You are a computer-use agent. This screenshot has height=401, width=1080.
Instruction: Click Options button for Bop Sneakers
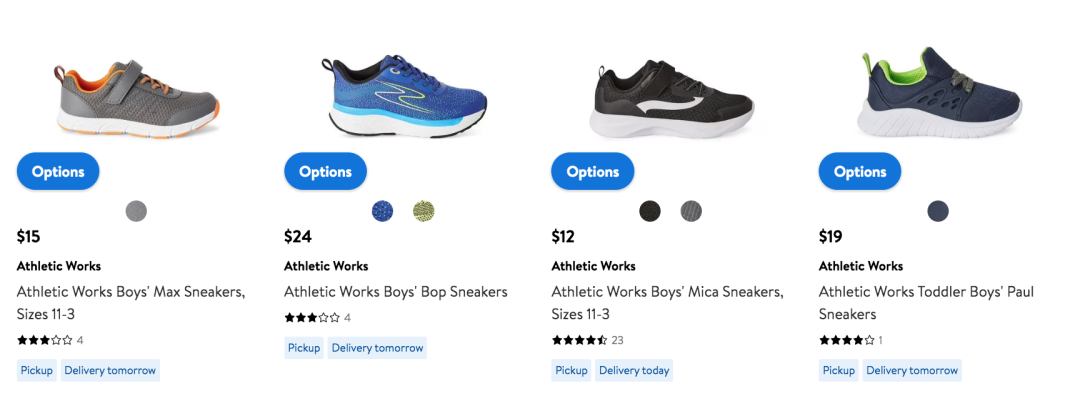(325, 171)
